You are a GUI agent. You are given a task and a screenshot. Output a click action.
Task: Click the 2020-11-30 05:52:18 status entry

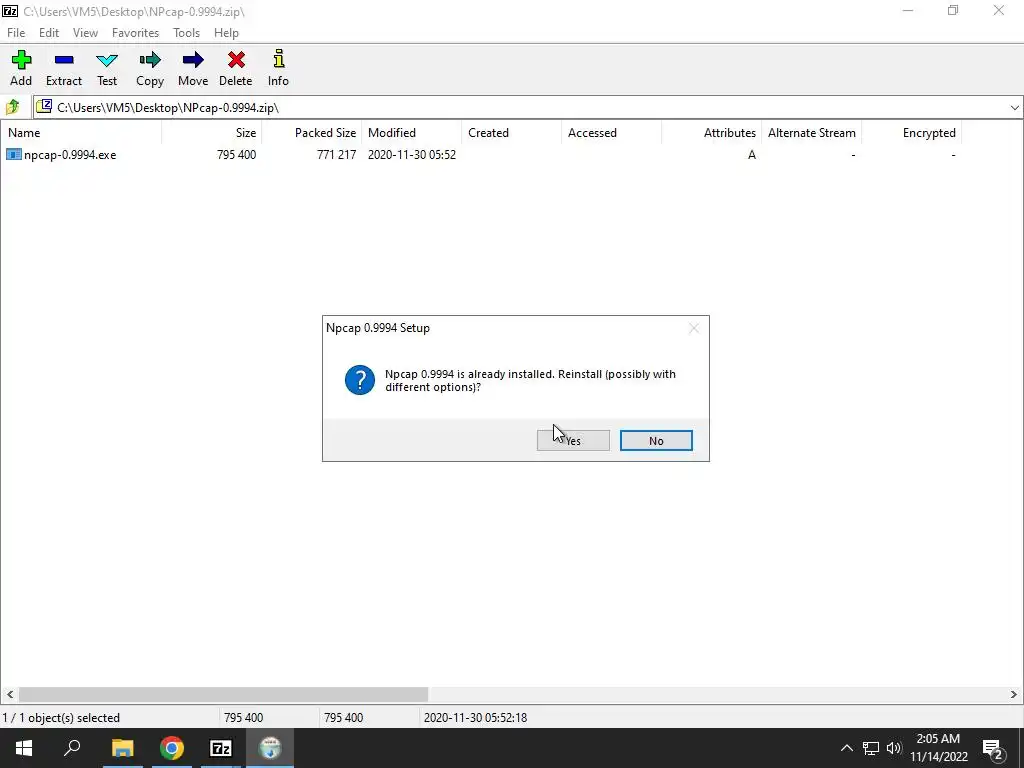[475, 718]
